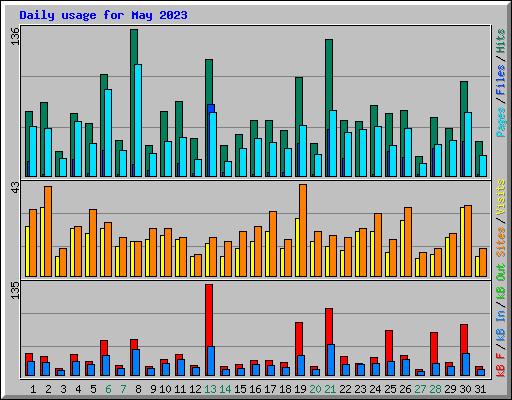
Task: Click the day "10" label on the x-axis
Action: (x=165, y=389)
